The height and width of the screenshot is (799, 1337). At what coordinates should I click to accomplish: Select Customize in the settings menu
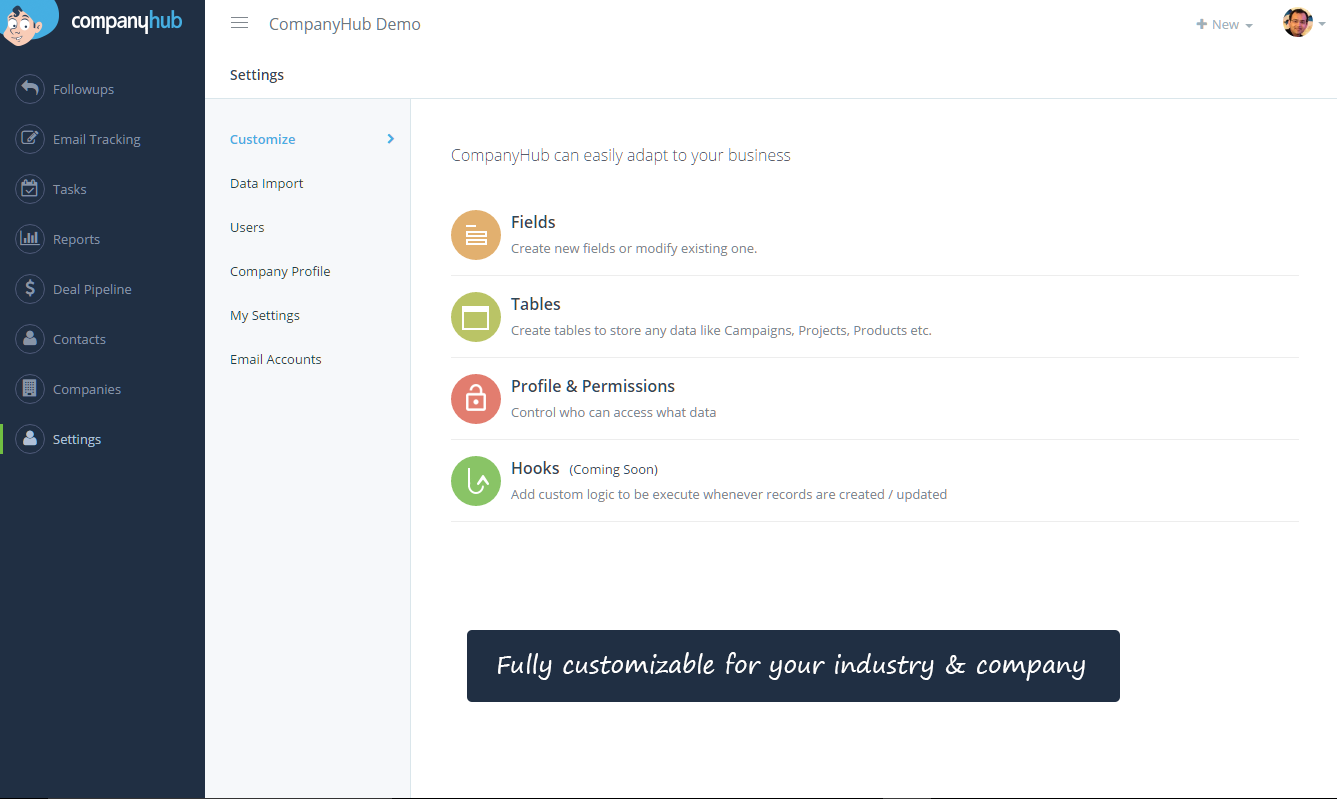tap(262, 139)
